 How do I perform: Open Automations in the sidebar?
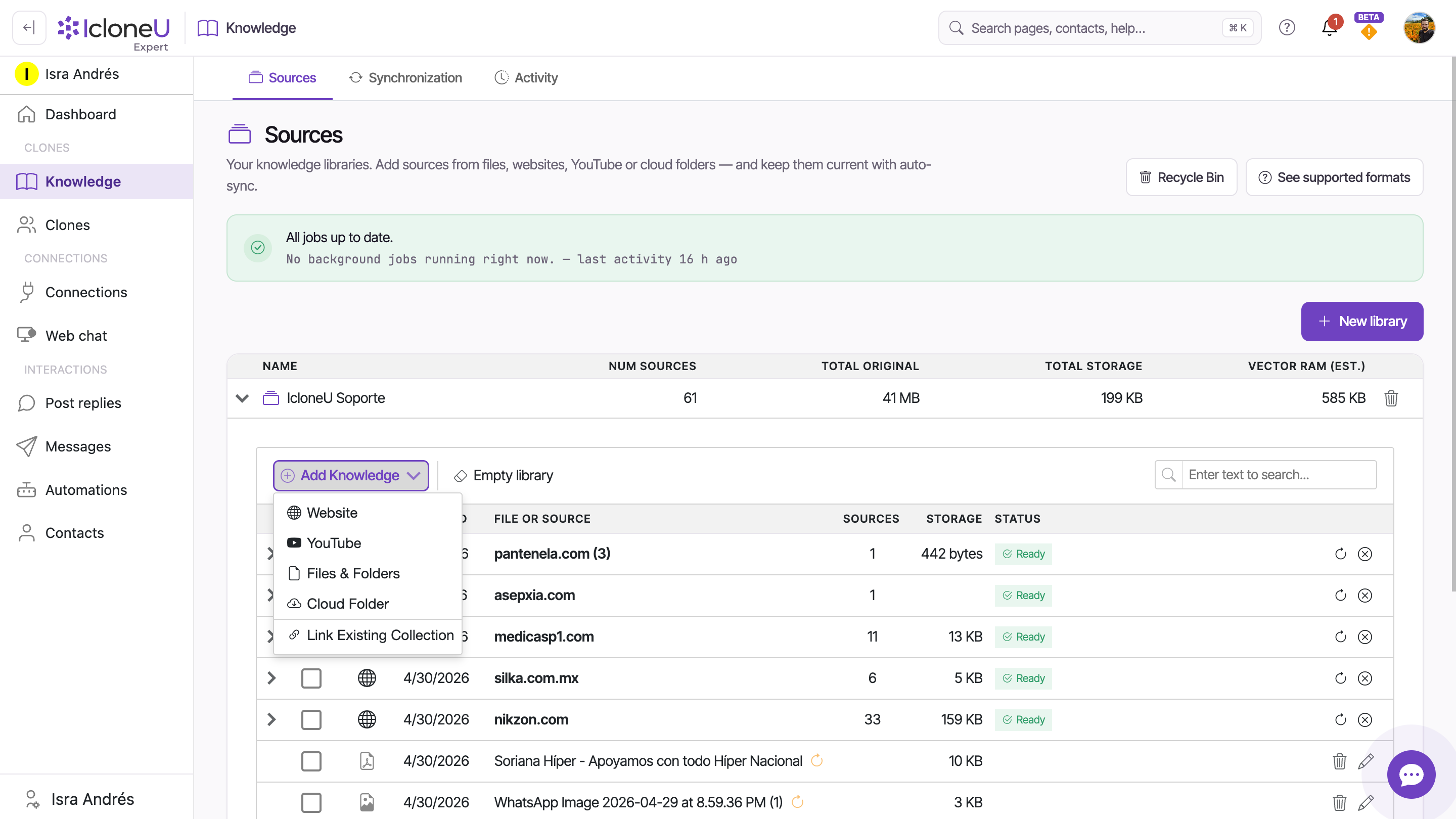pyautogui.click(x=97, y=490)
